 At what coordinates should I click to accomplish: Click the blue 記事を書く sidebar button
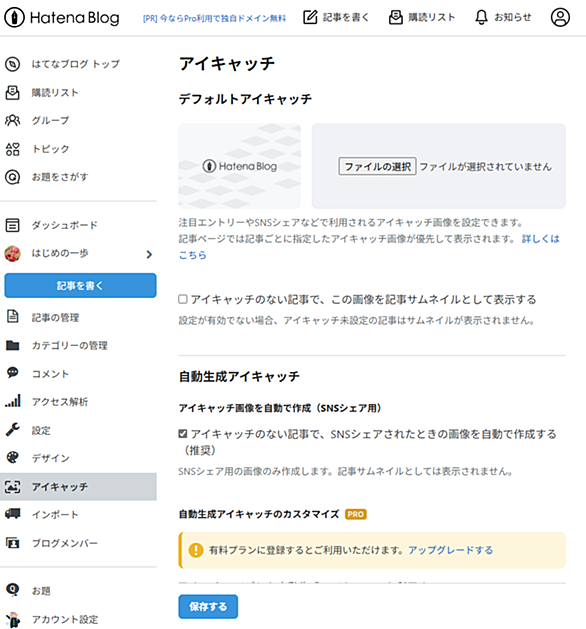click(80, 286)
